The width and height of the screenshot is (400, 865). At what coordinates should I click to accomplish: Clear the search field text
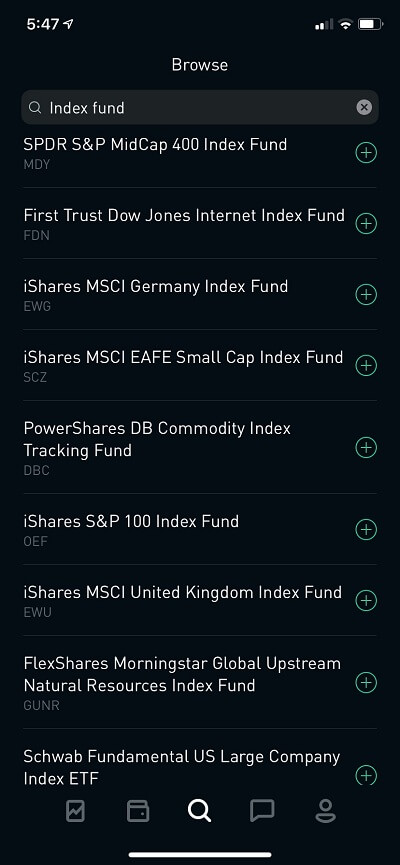(x=364, y=107)
